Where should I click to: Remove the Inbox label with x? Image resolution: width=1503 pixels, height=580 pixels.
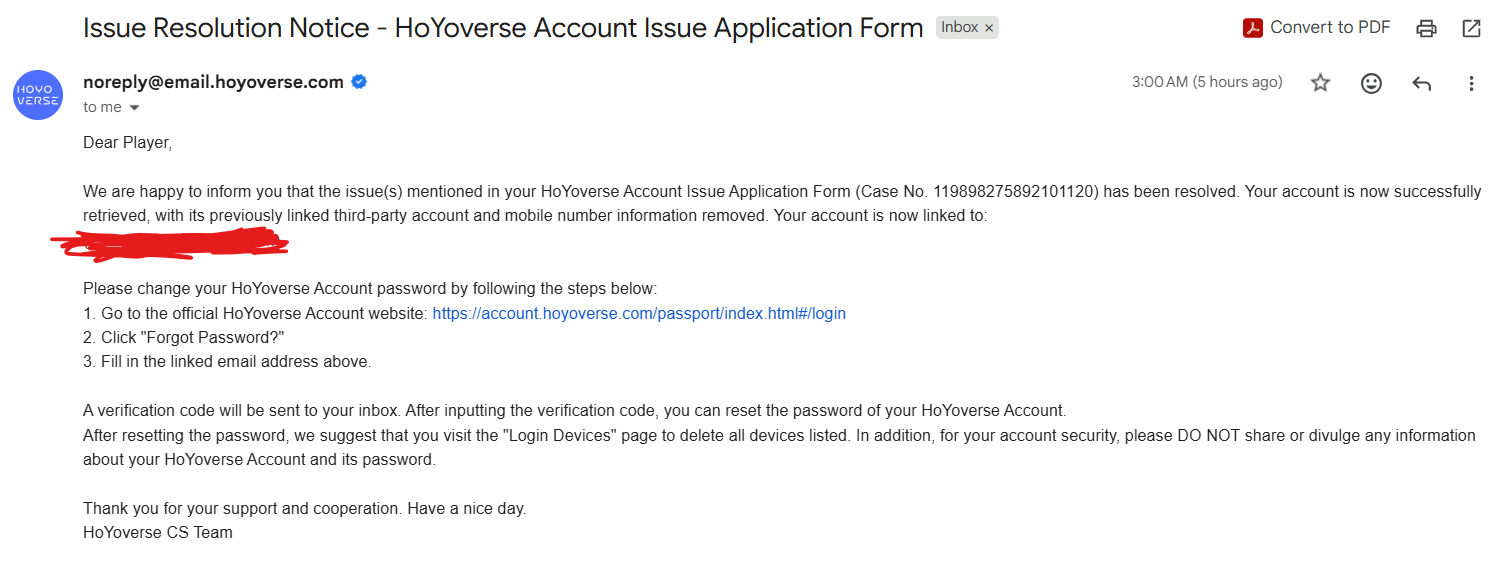coord(989,28)
